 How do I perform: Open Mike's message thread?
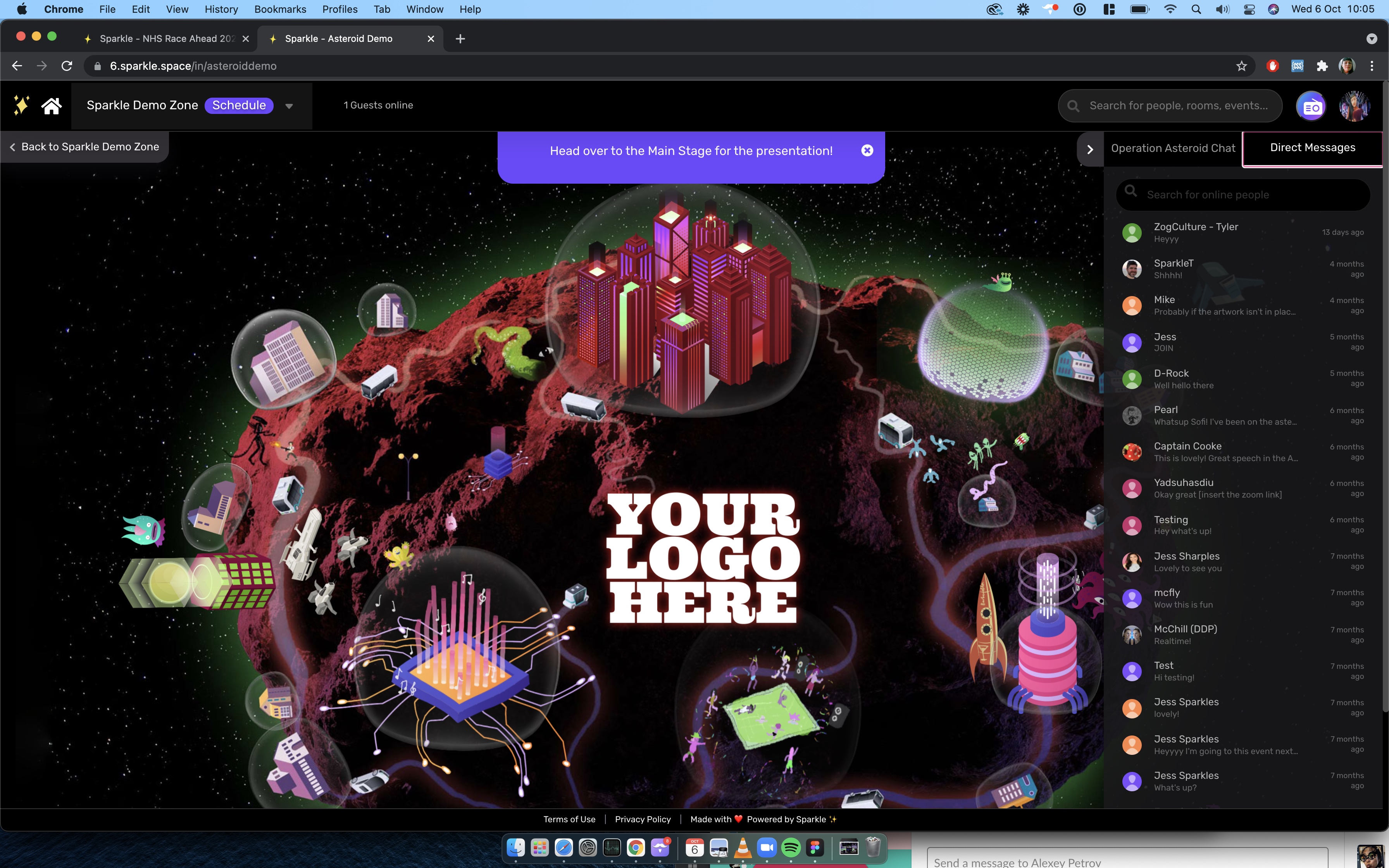[1243, 305]
